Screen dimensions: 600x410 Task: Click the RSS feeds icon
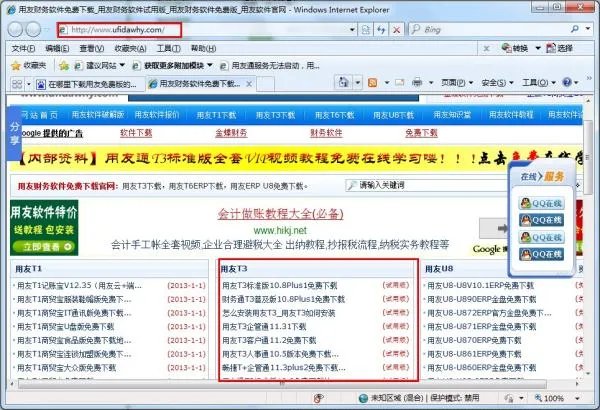(372, 82)
